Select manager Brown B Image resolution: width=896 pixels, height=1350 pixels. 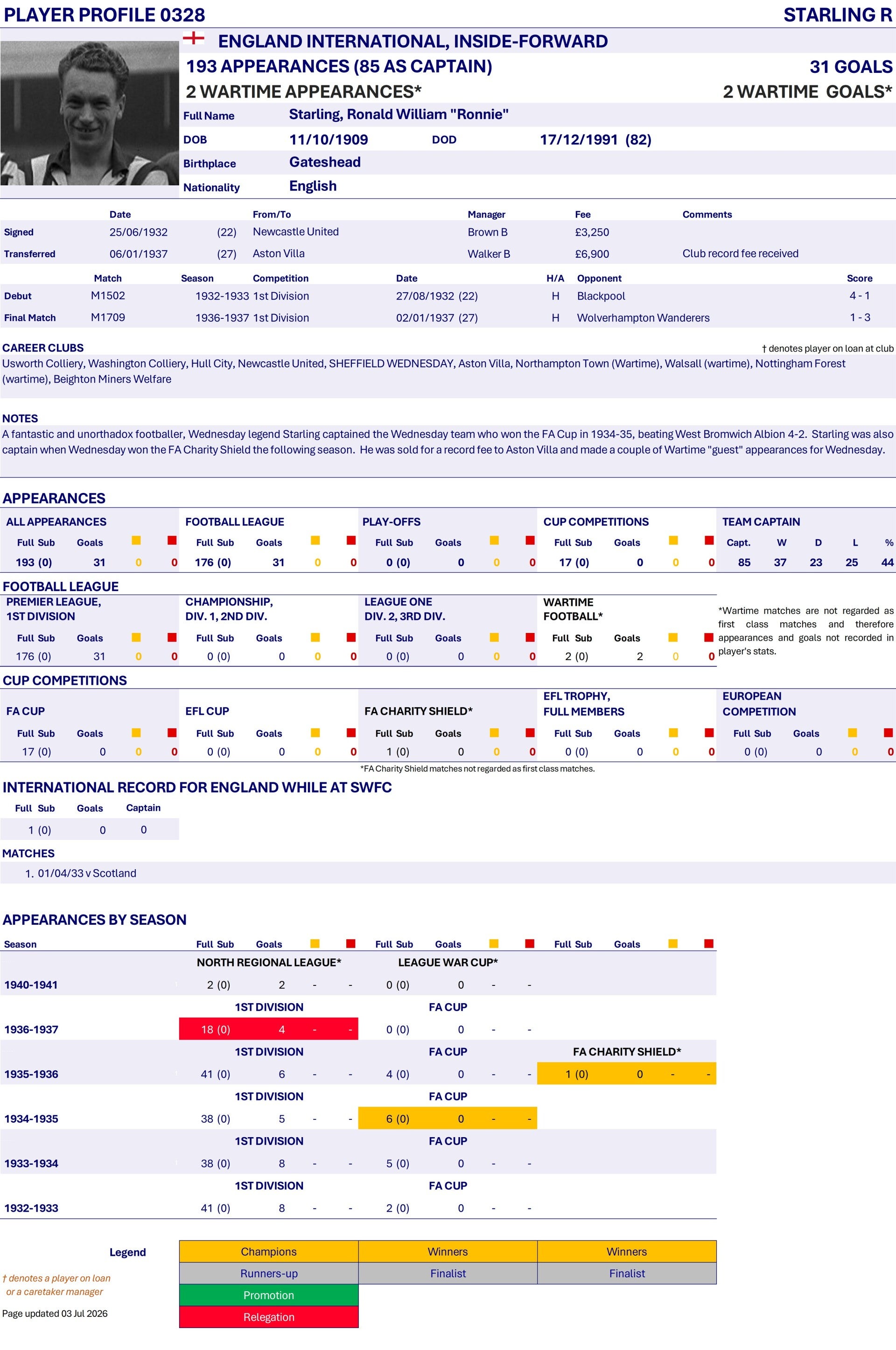click(x=487, y=232)
